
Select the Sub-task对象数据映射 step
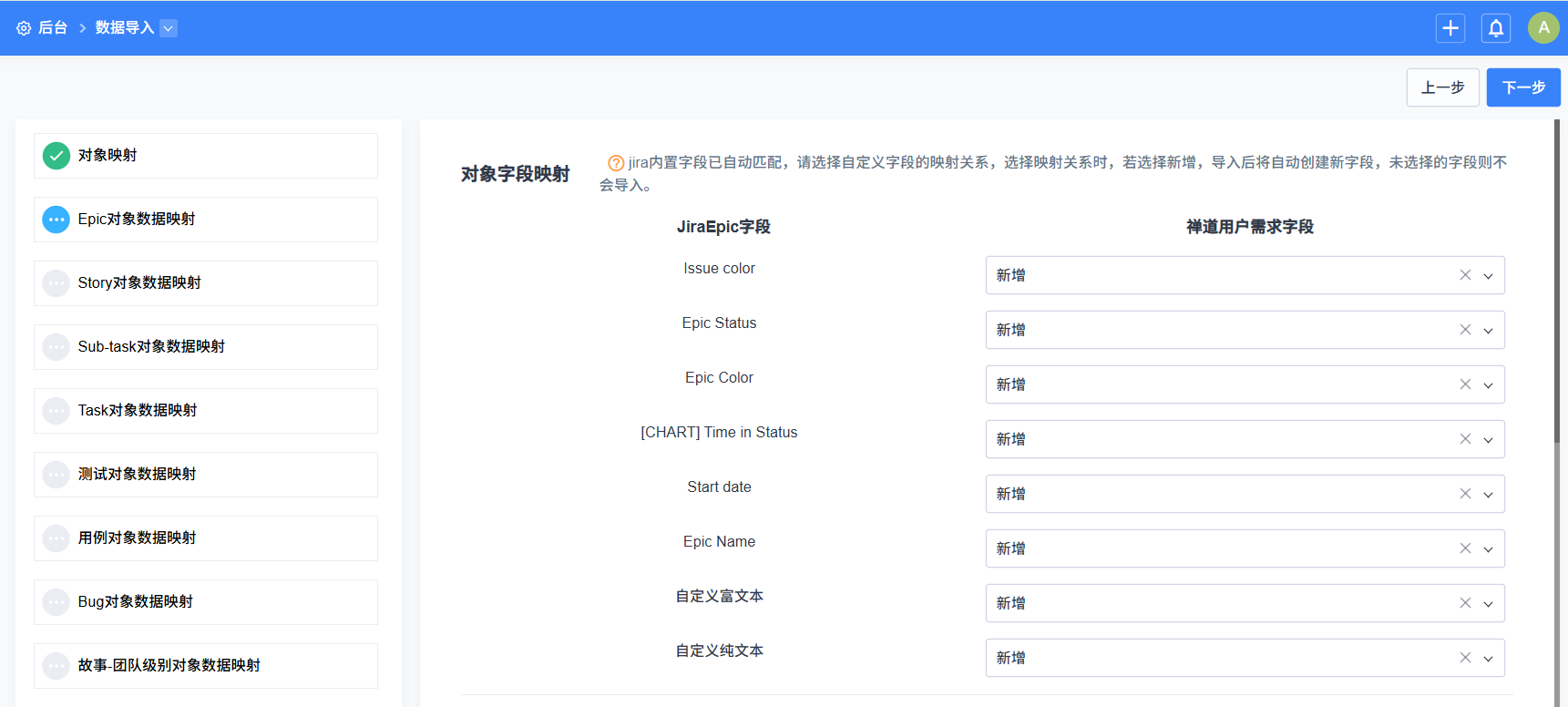[206, 347]
